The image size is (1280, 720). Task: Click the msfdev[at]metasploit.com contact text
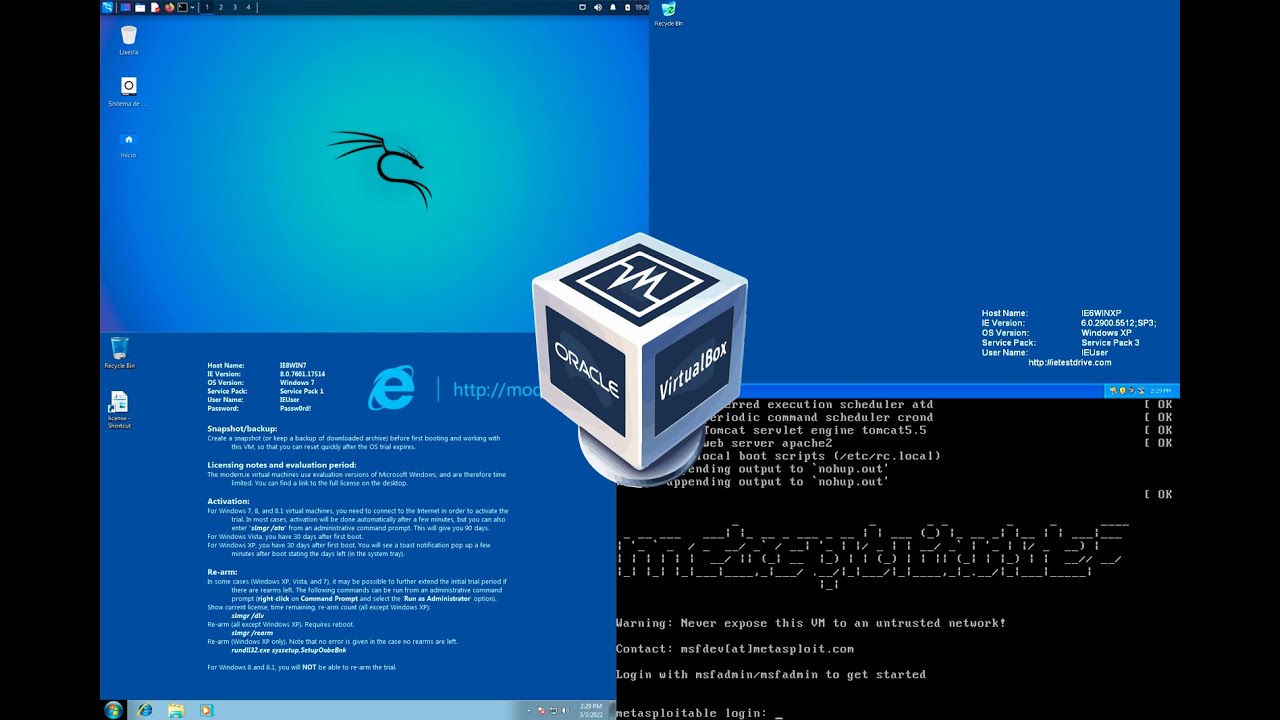click(766, 649)
